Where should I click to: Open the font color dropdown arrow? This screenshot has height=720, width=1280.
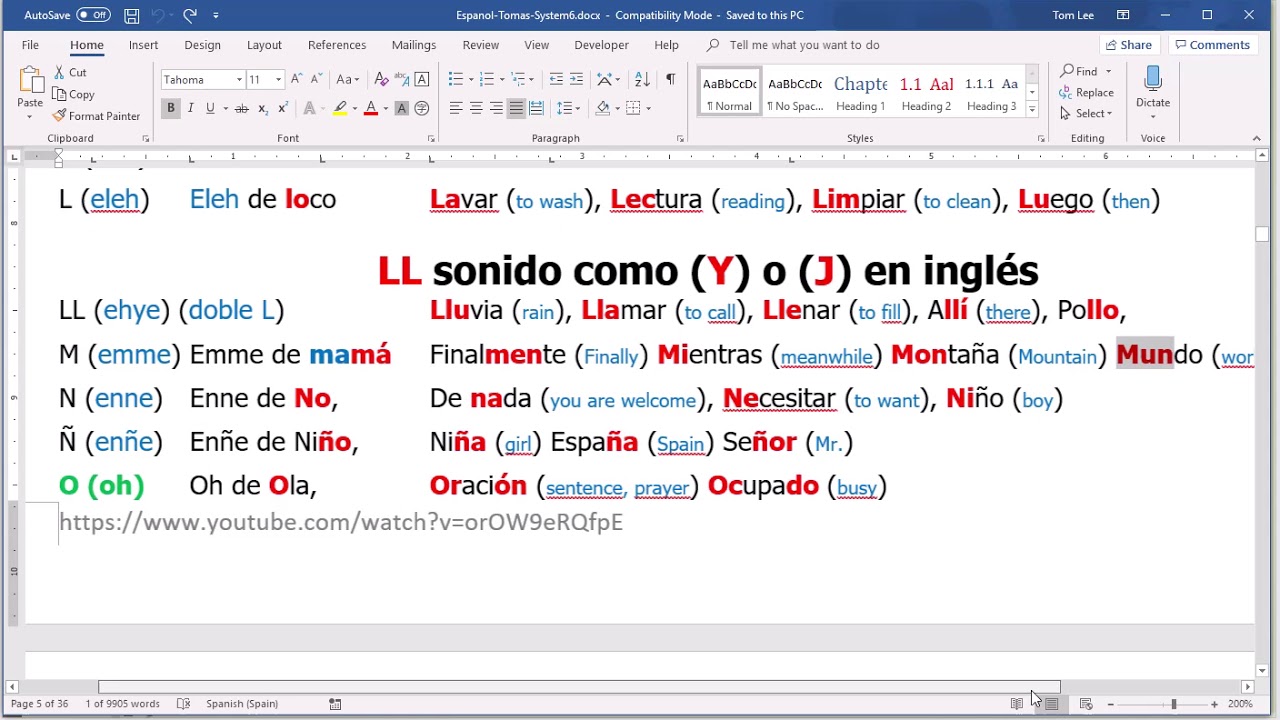[385, 108]
